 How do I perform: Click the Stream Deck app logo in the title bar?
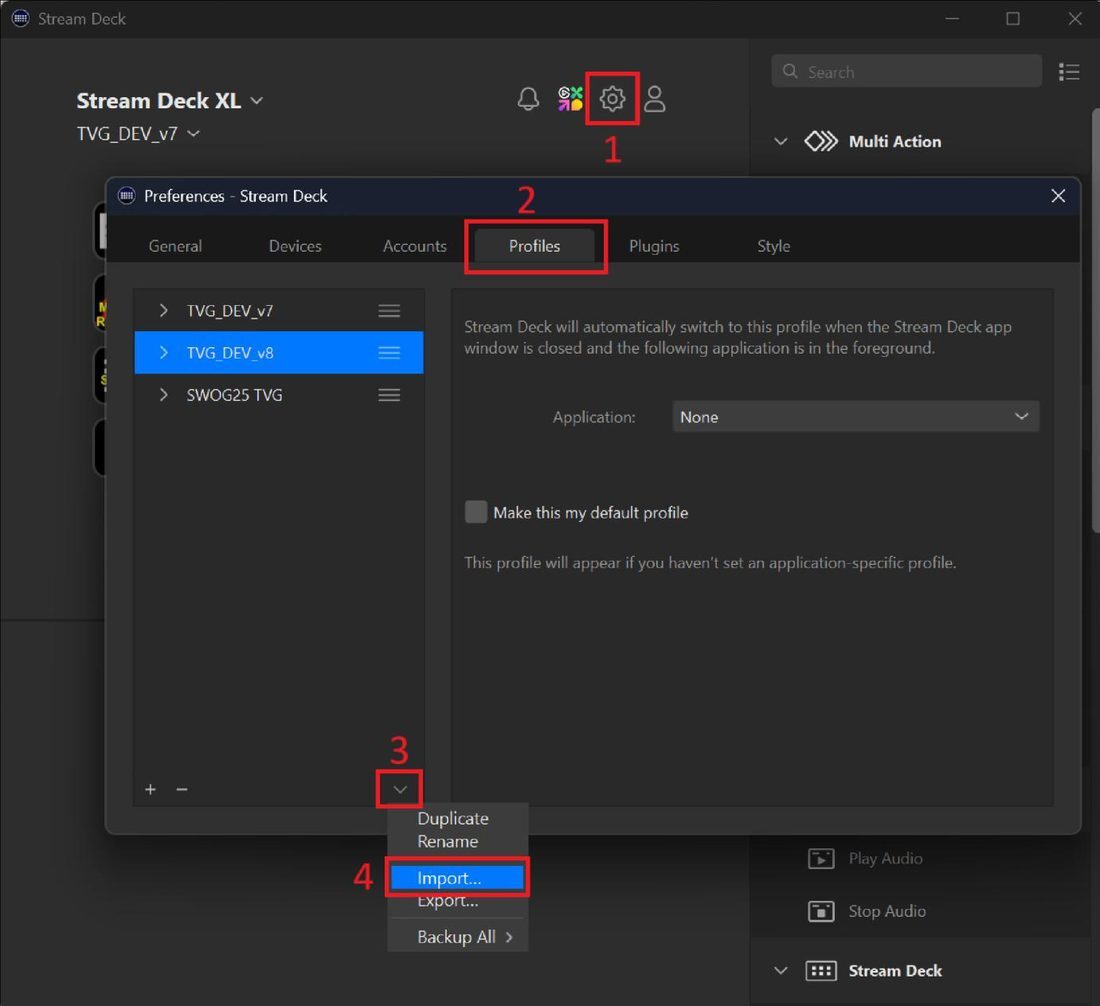[x=20, y=18]
